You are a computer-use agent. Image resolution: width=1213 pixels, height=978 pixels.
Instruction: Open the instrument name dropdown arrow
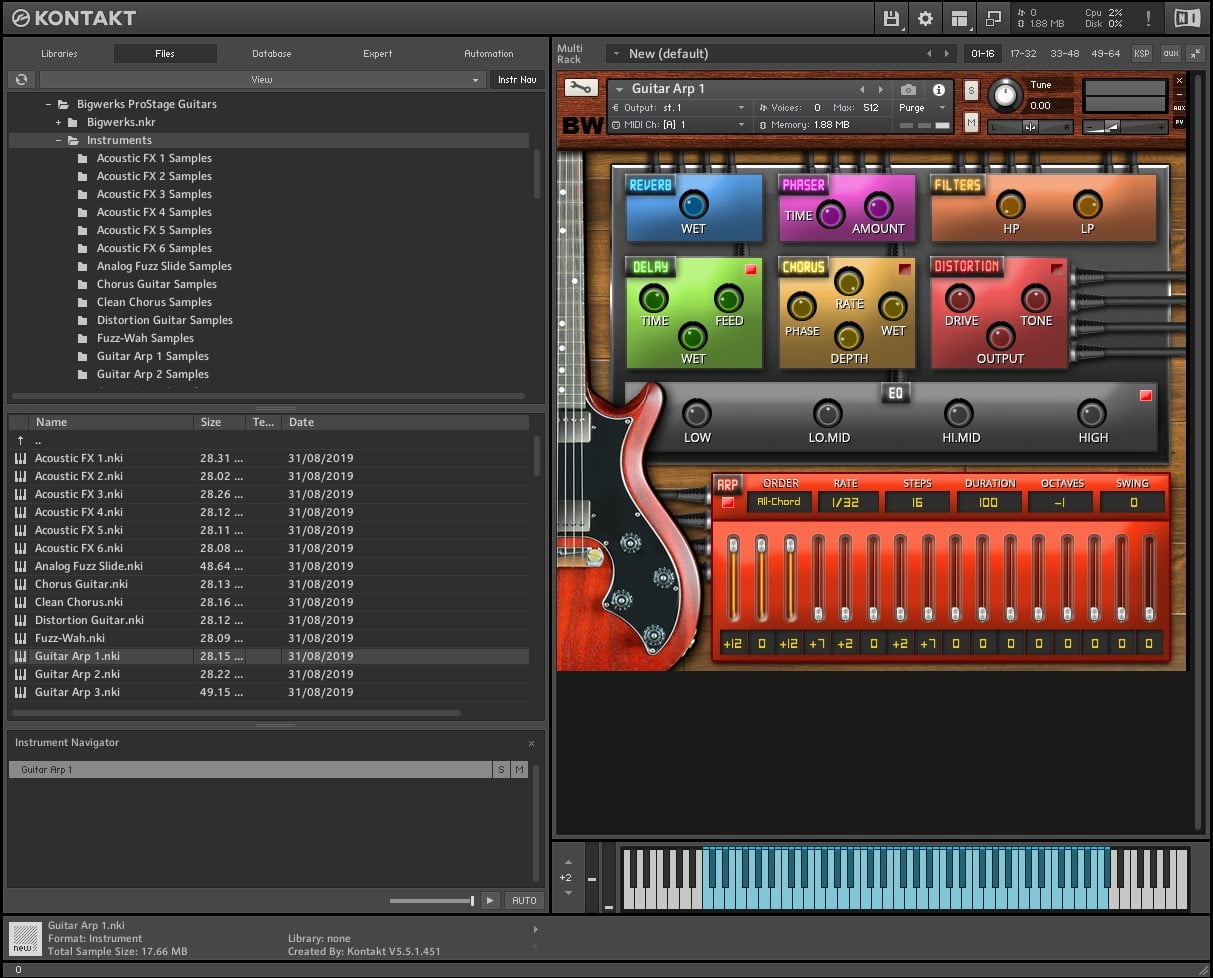619,90
